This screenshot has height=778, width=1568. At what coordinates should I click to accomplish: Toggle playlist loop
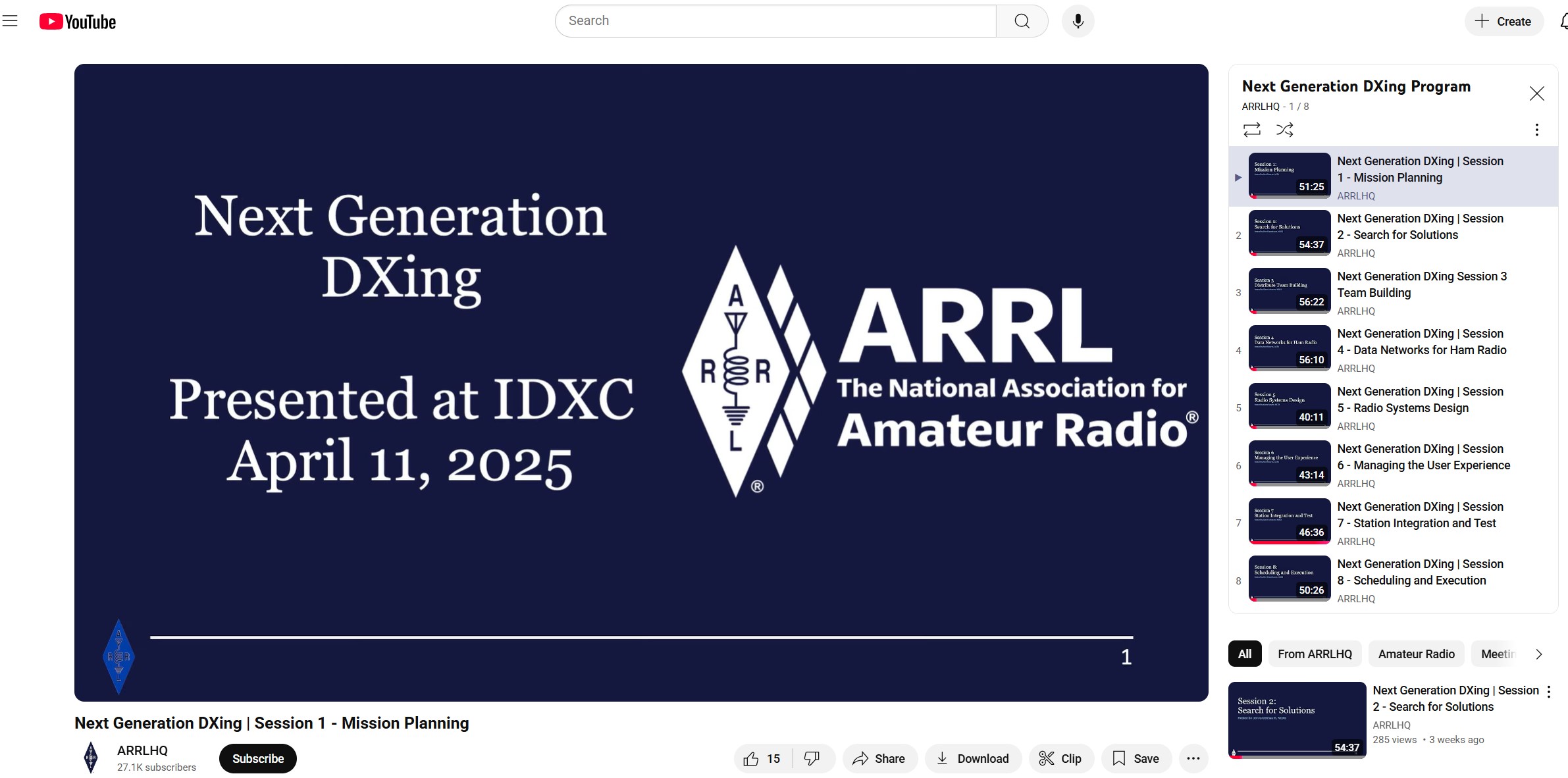coord(1251,130)
